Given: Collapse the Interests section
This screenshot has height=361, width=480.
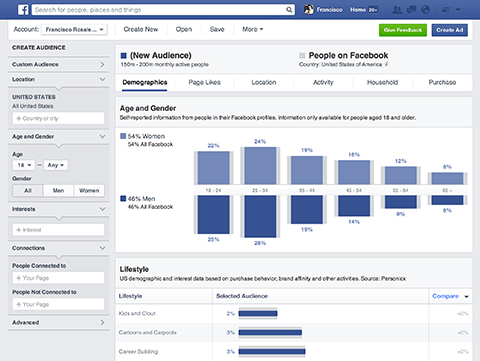Looking at the screenshot, I should 58,209.
